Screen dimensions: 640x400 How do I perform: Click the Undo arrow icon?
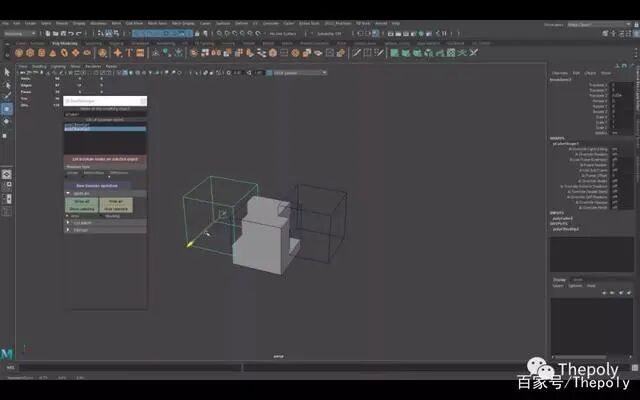point(71,33)
